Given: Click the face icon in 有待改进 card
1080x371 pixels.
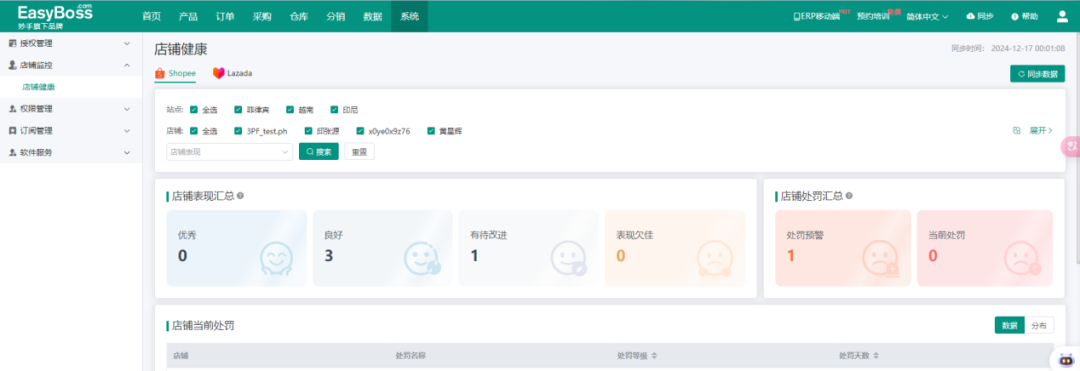Looking at the screenshot, I should [568, 259].
